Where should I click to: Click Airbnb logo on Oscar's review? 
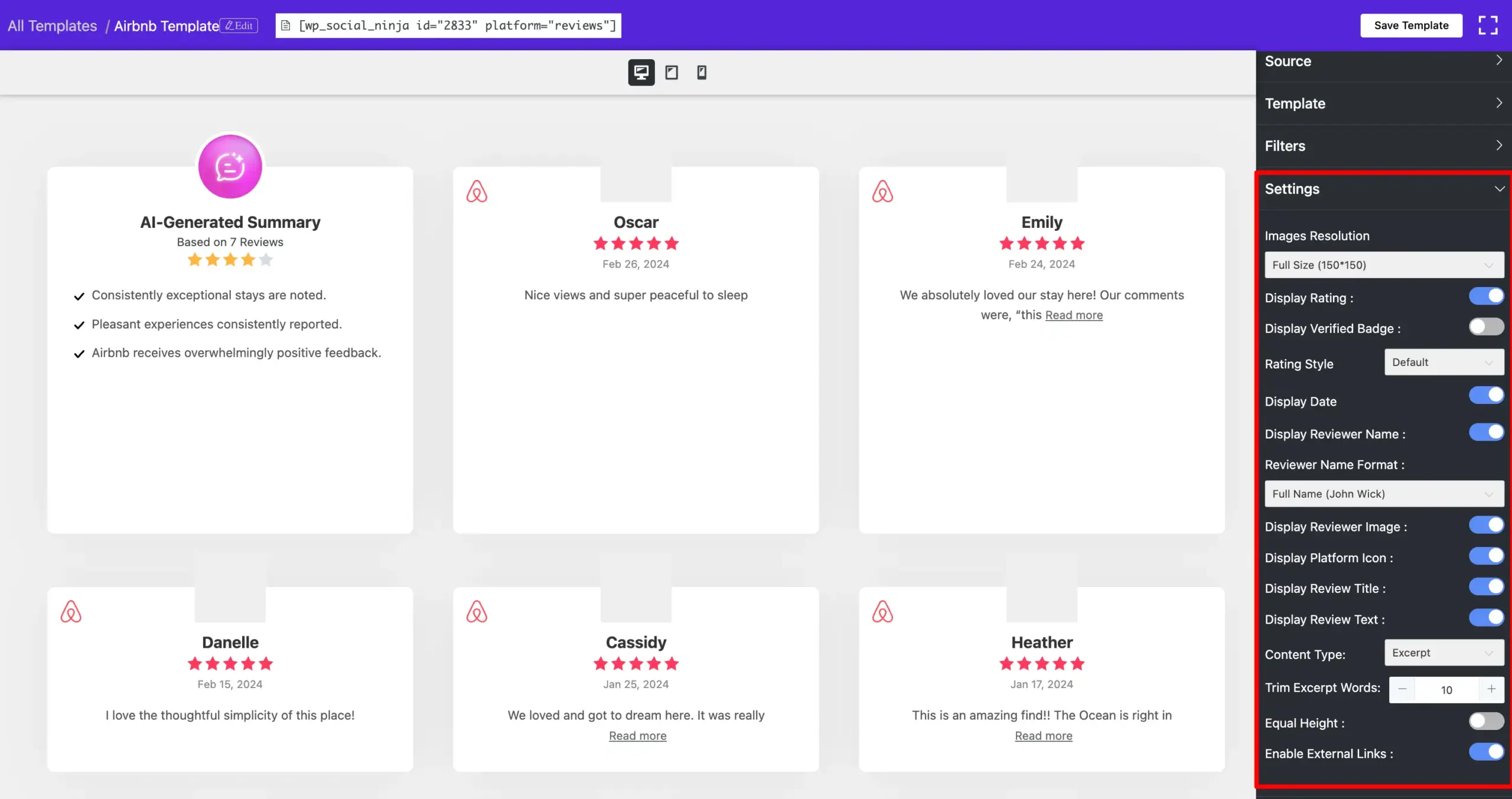coord(477,191)
